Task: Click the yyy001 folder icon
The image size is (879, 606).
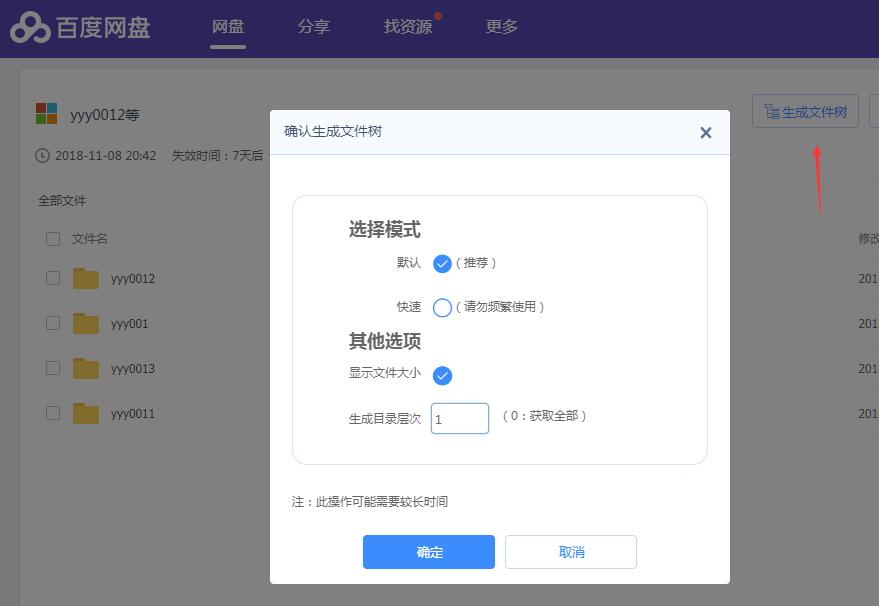Action: pyautogui.click(x=86, y=323)
